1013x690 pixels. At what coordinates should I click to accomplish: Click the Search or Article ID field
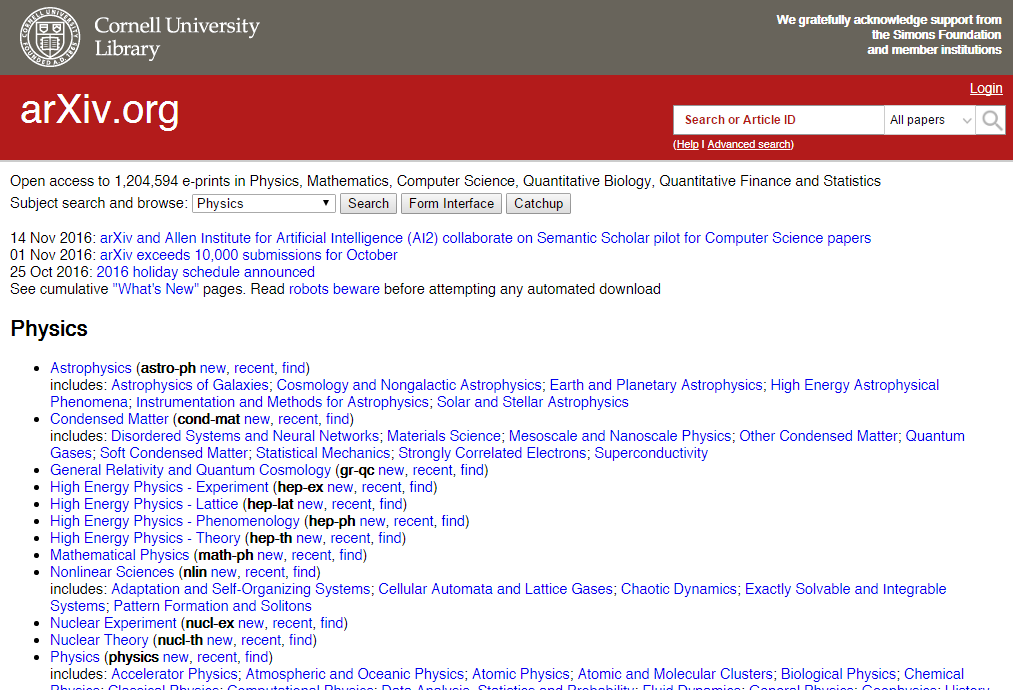point(778,120)
